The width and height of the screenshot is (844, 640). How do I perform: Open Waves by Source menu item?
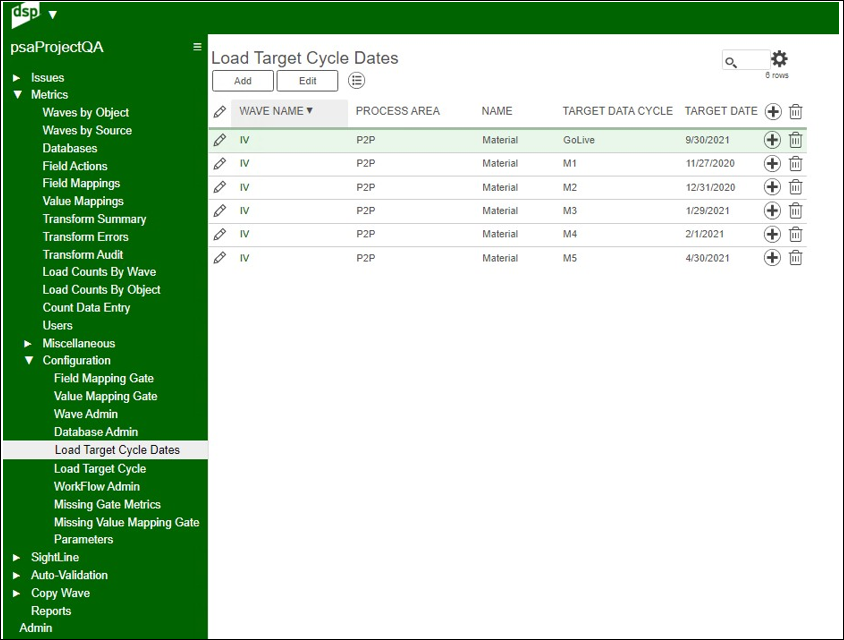pos(87,130)
